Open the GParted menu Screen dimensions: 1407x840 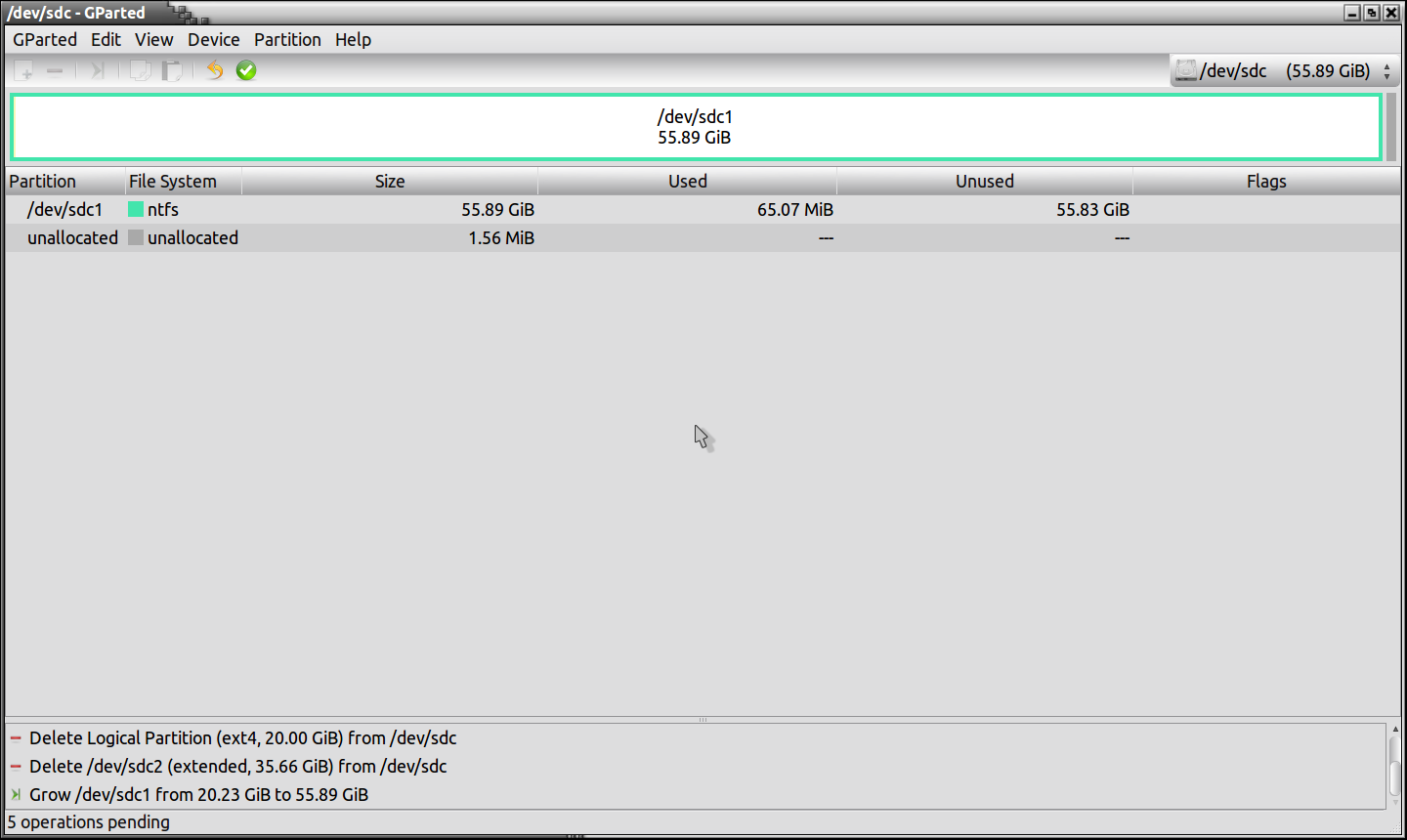(44, 39)
